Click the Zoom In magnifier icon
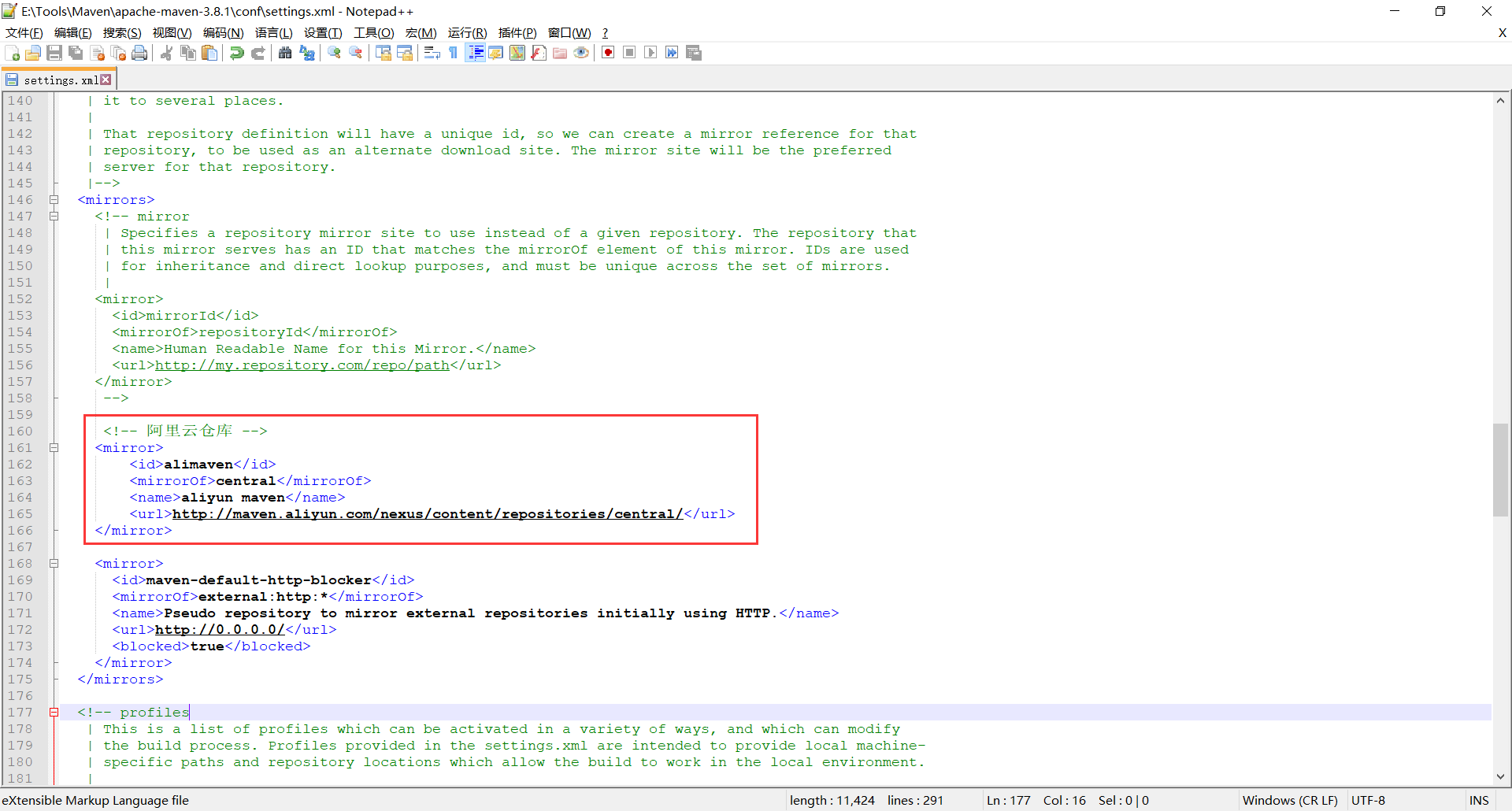 335,53
